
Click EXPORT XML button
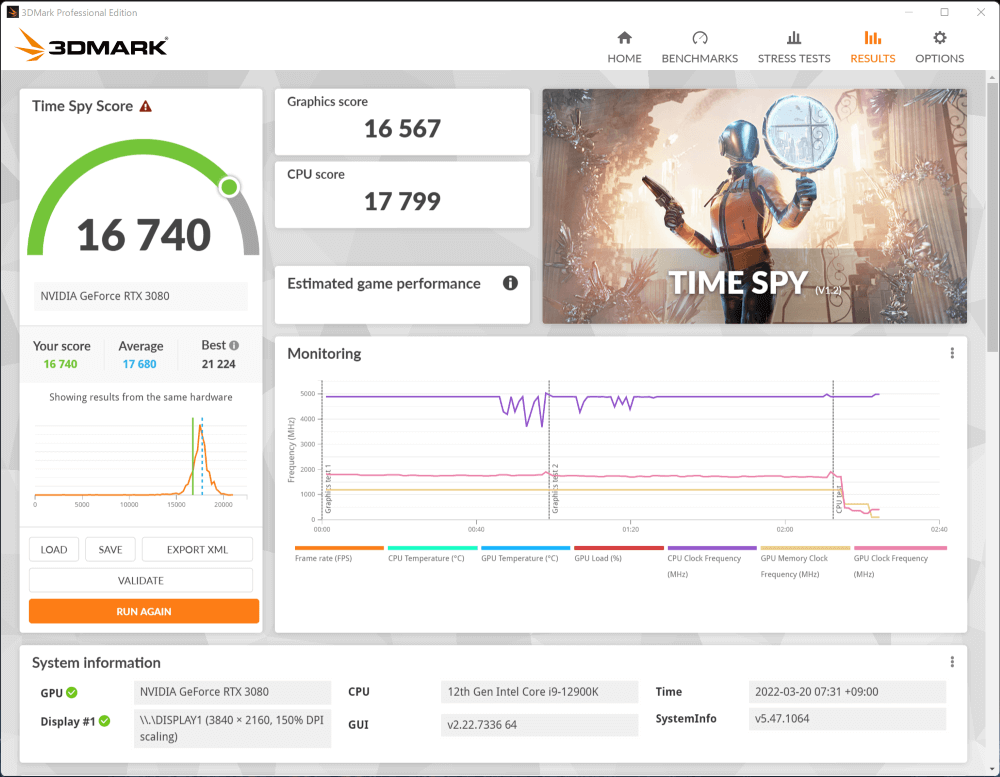[197, 549]
